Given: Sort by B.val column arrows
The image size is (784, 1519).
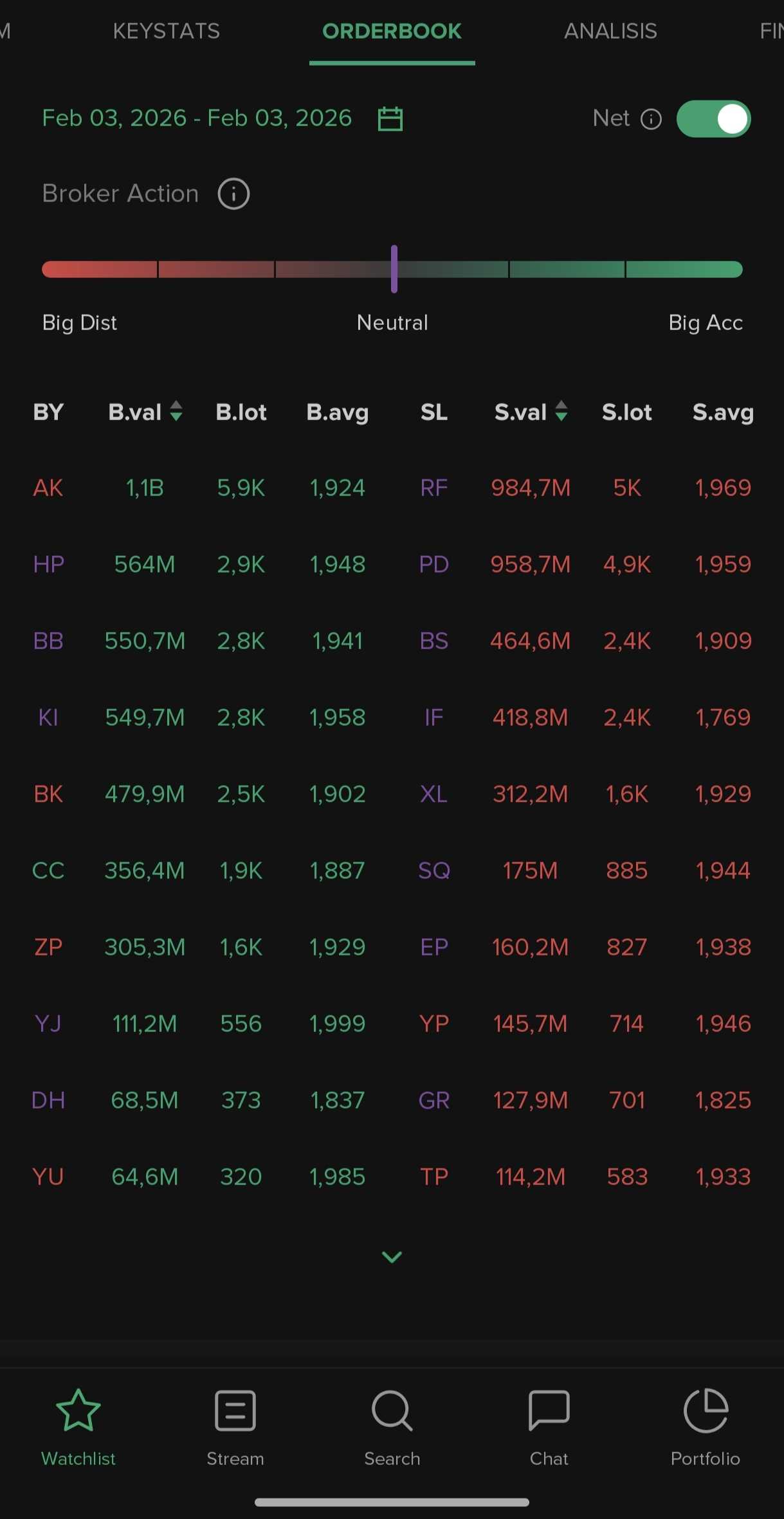Looking at the screenshot, I should 176,411.
